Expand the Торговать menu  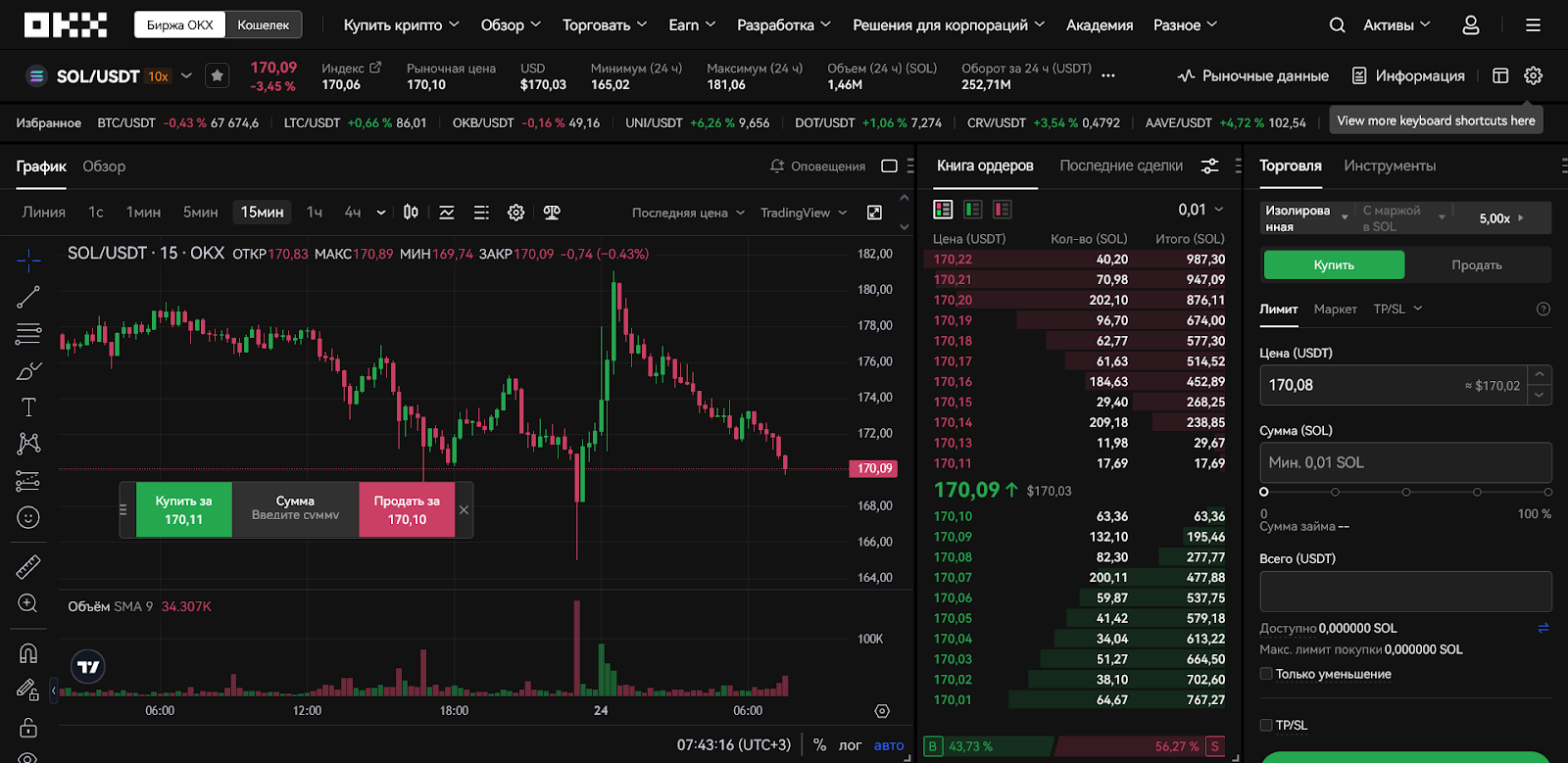[605, 25]
